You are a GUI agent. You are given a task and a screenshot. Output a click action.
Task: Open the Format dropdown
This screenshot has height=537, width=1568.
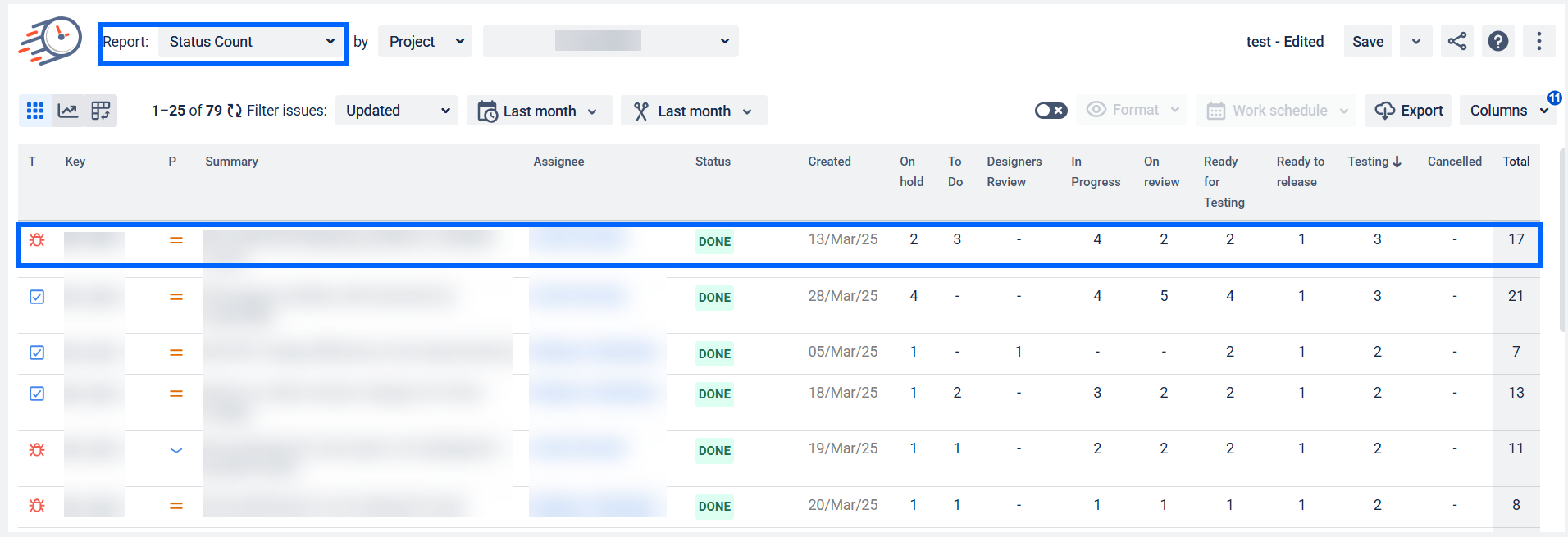coord(1132,110)
